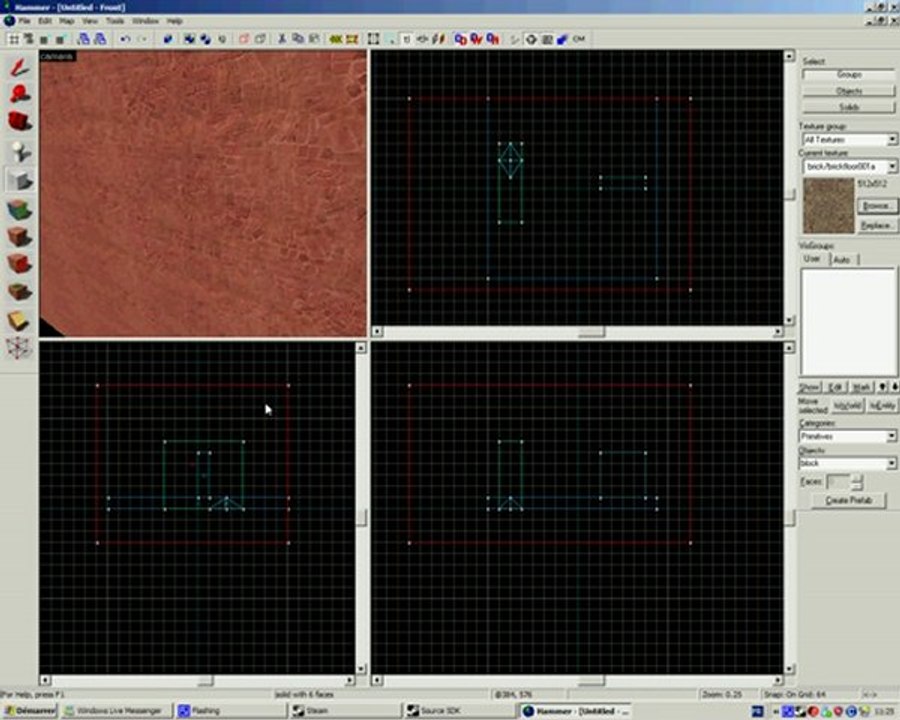Toggle select-by-handles square icon
Viewport: 900px width, 720px height.
(374, 39)
